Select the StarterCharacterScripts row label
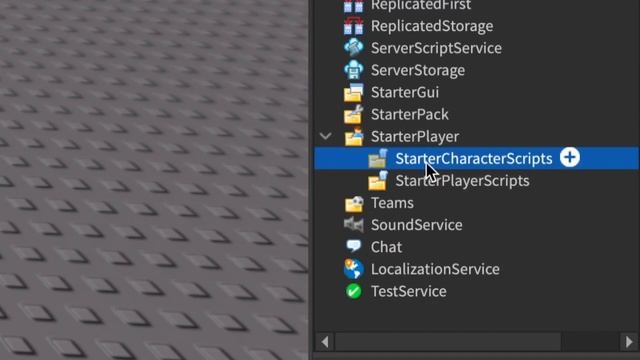Viewport: 640px width, 360px height. 473,159
